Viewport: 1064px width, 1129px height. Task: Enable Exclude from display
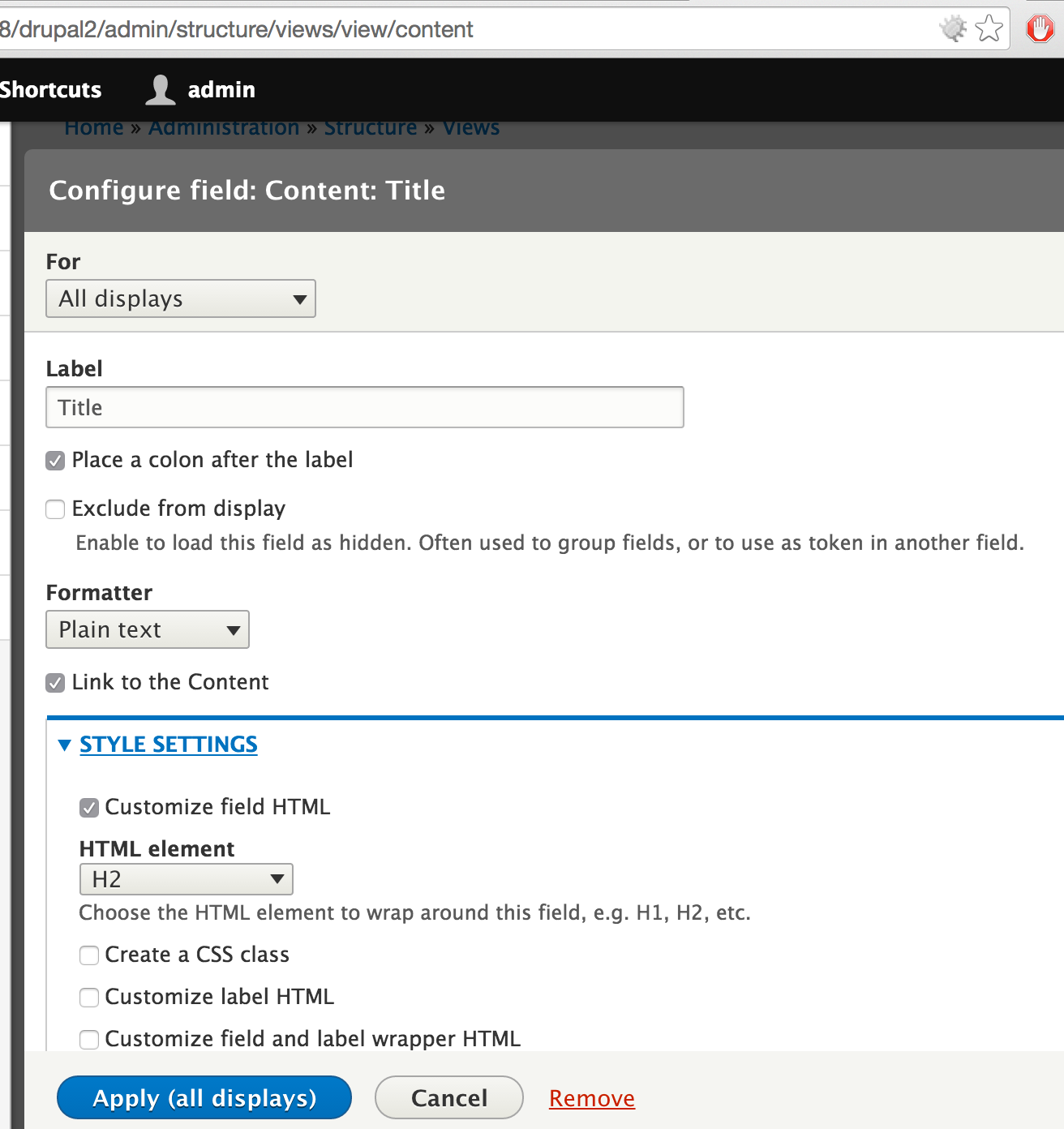tap(54, 509)
